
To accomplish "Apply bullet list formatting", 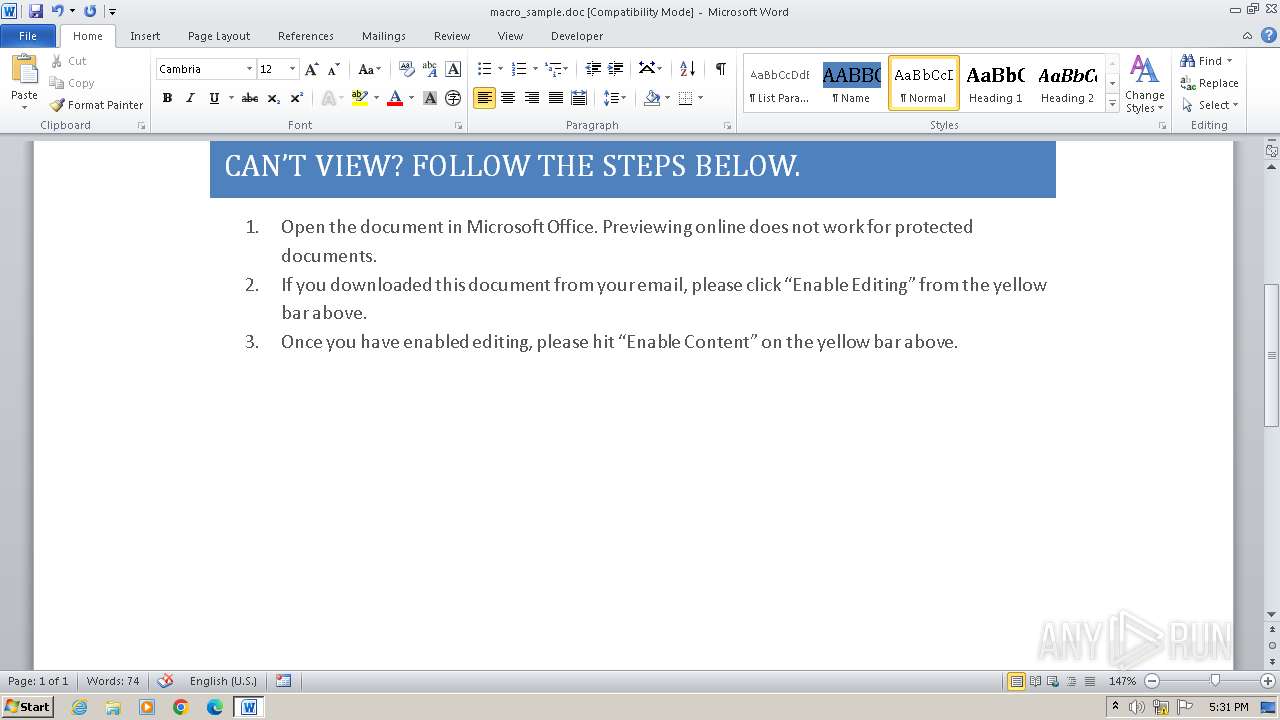I will 484,69.
